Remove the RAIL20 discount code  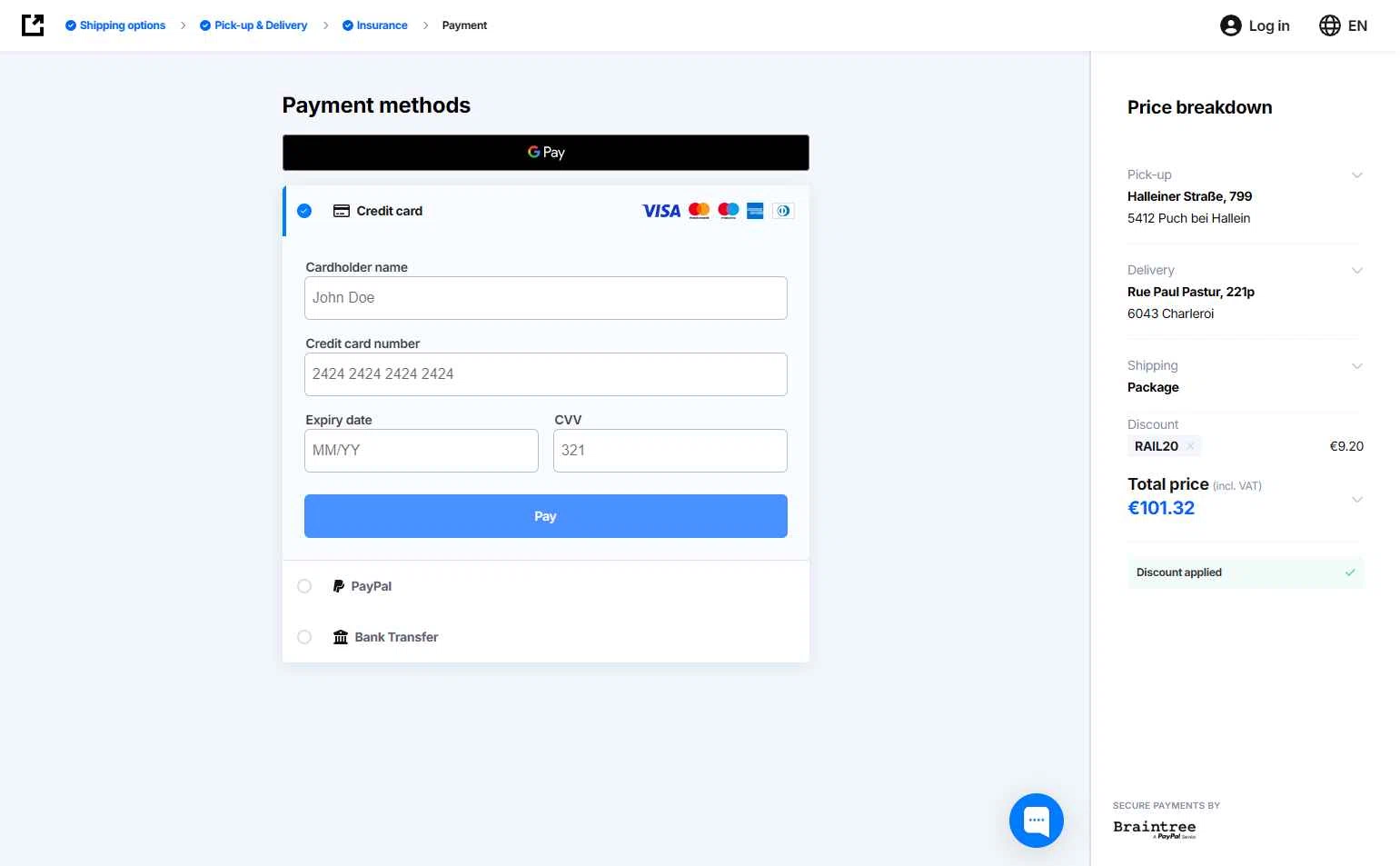click(x=1190, y=446)
